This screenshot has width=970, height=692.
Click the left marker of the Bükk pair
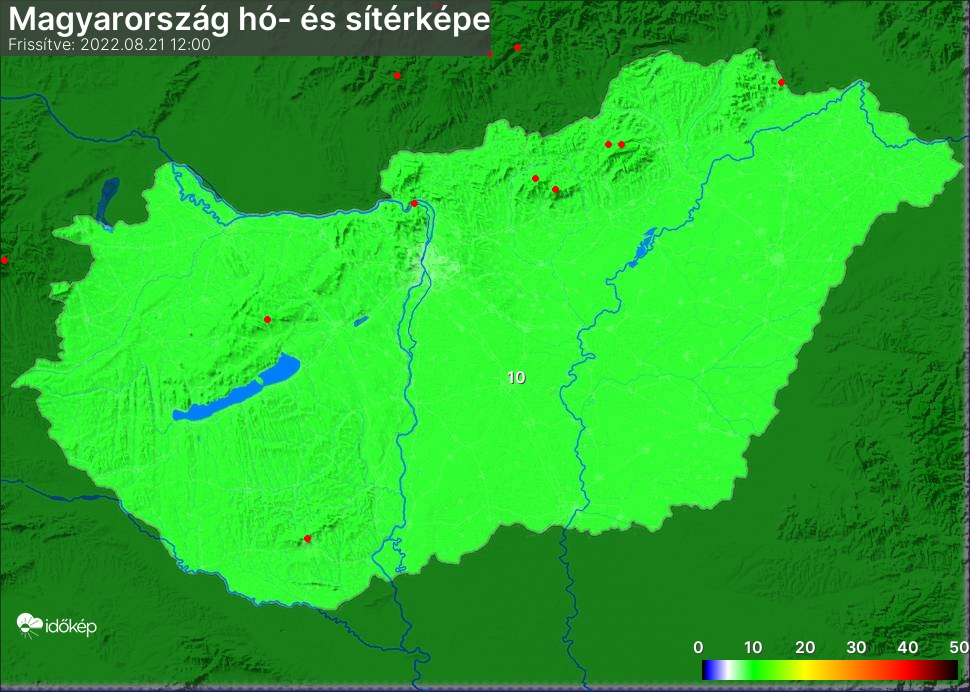(608, 144)
